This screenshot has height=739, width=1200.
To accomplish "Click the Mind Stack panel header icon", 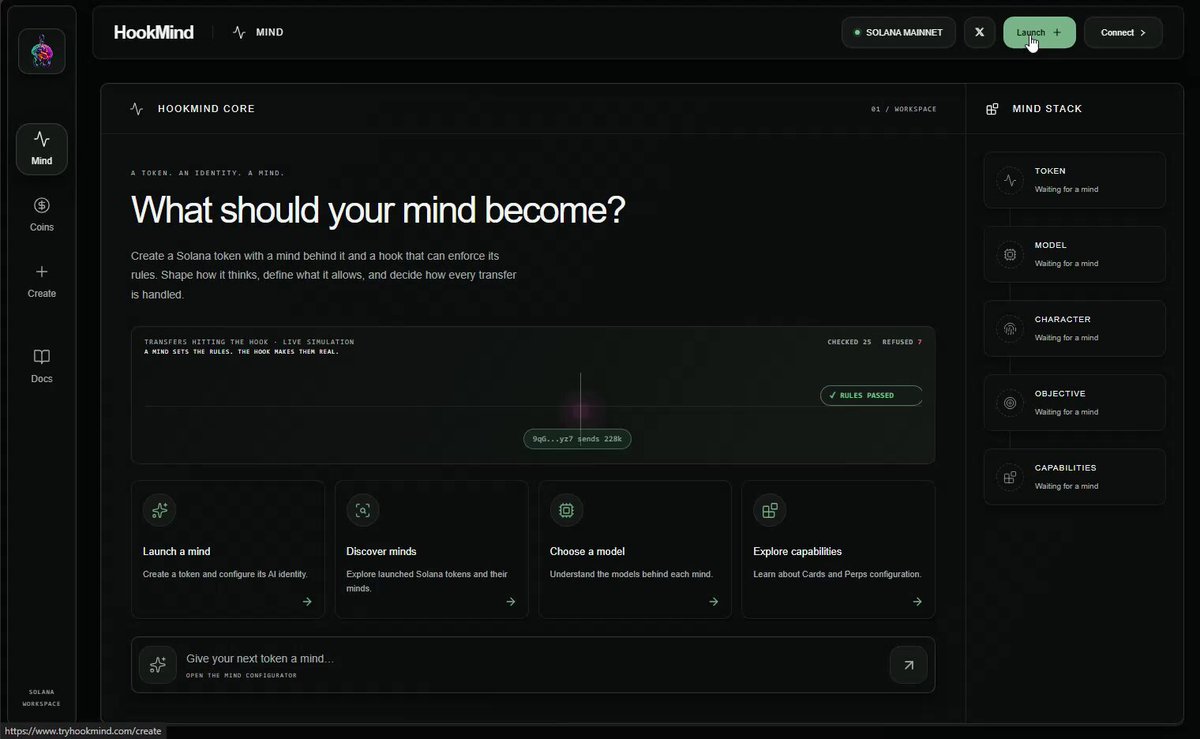I will (992, 109).
